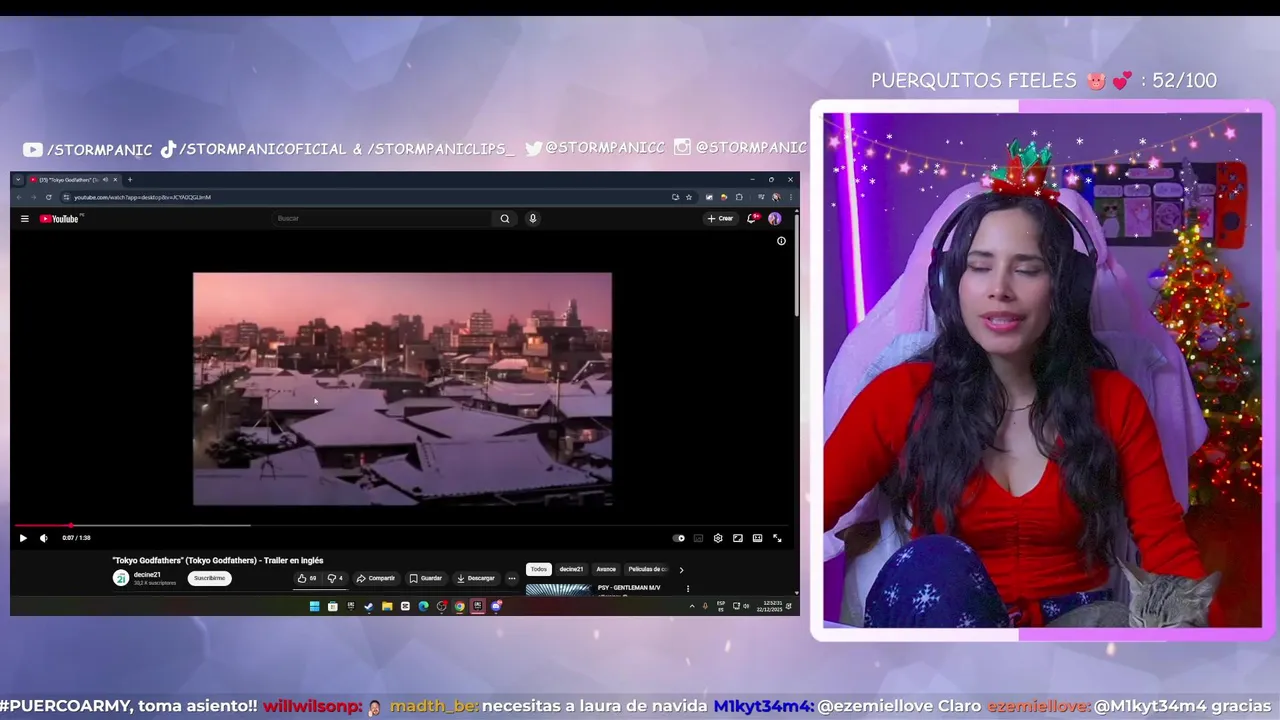Enter fullscreen on the video player
This screenshot has height=720, width=1280.
[x=777, y=538]
